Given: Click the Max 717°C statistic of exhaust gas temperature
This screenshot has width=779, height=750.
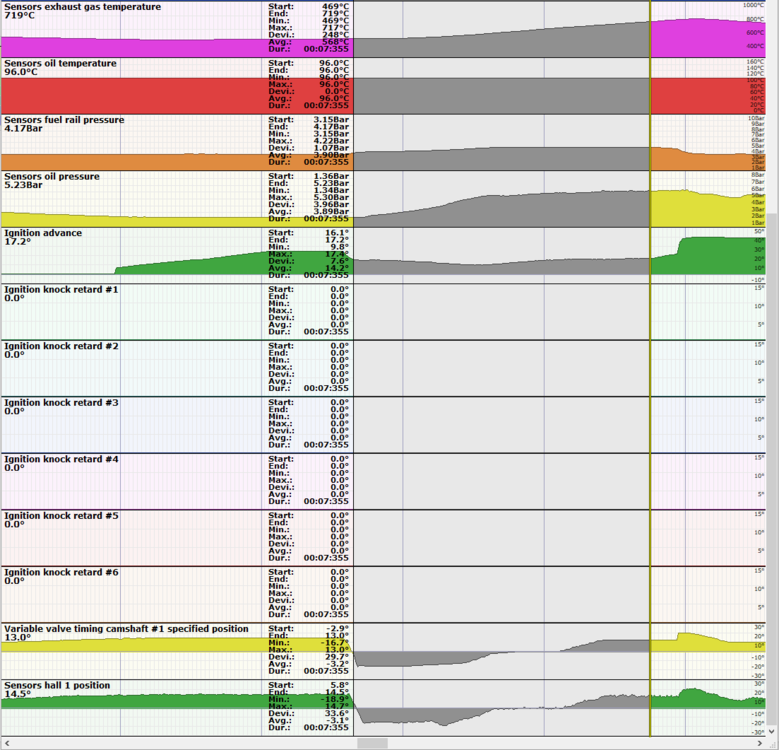Looking at the screenshot, I should pyautogui.click(x=309, y=28).
